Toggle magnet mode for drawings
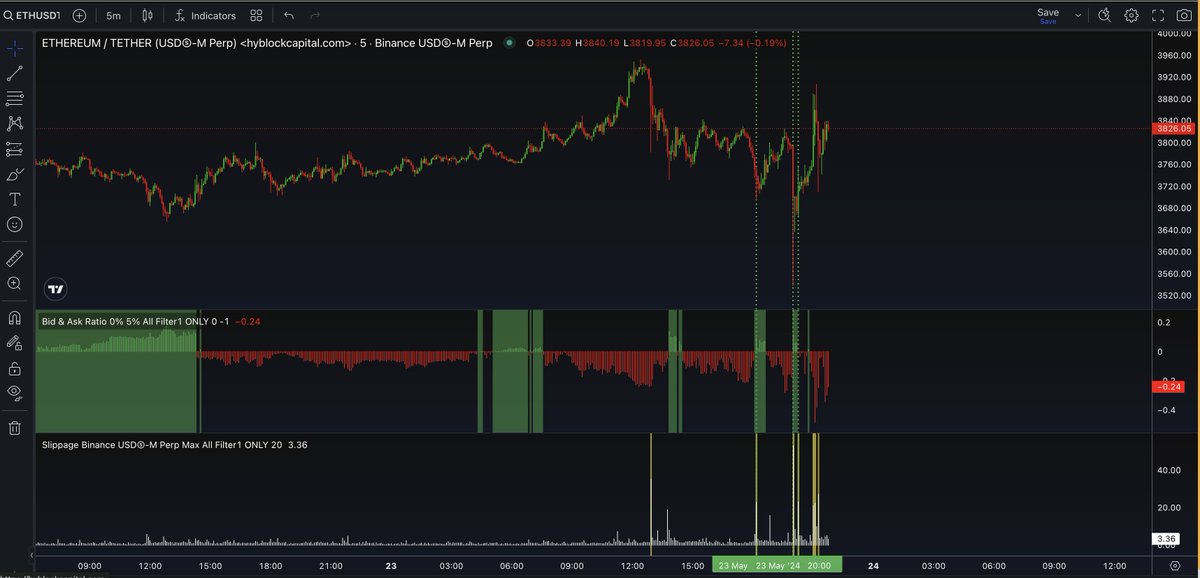 15,318
